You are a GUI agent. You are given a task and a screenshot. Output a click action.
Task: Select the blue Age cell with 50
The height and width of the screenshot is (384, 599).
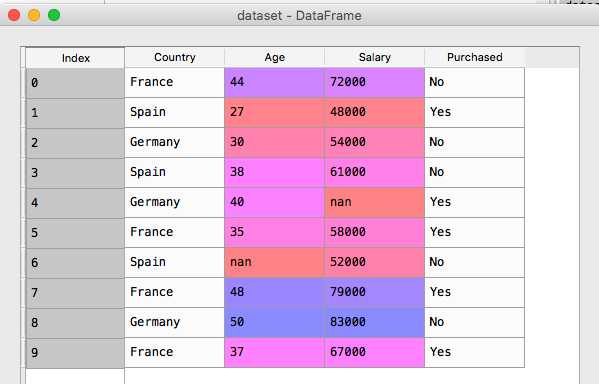pyautogui.click(x=275, y=322)
